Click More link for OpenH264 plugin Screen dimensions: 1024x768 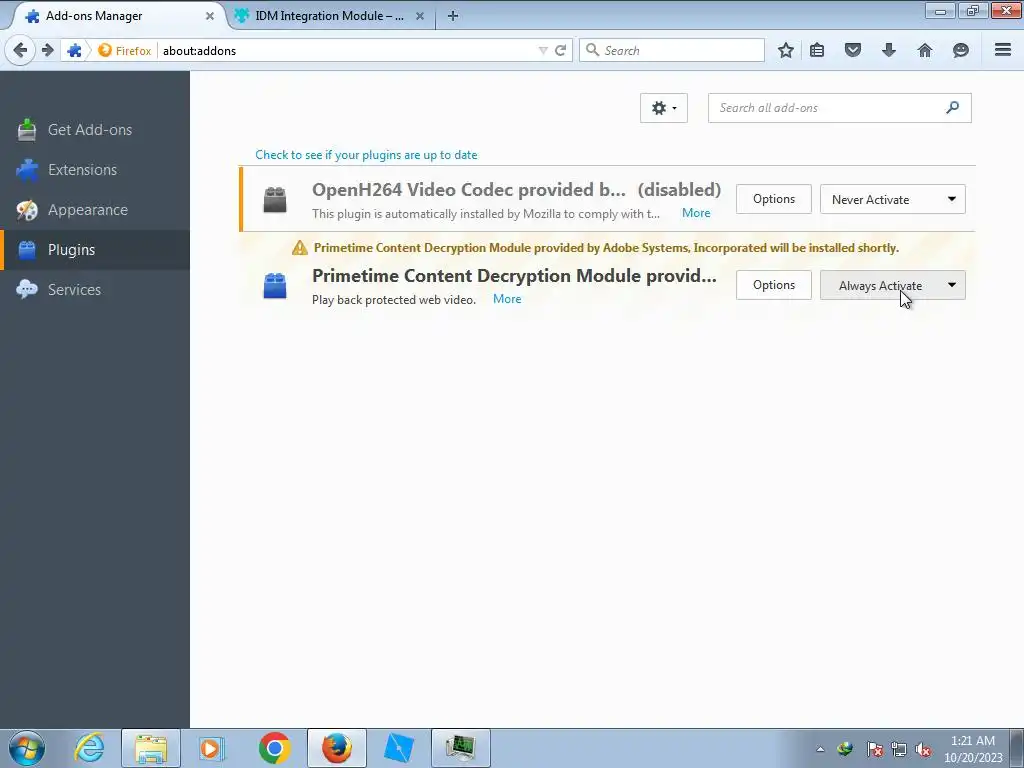click(x=696, y=213)
